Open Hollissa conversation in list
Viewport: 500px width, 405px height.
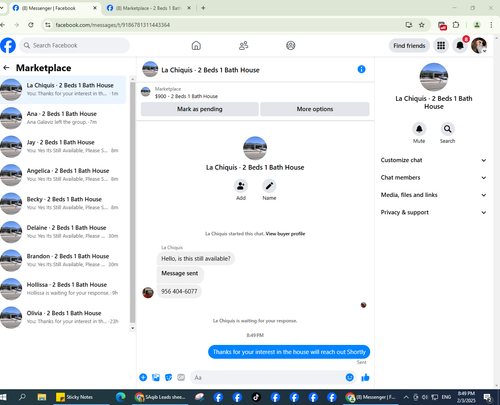tap(63, 289)
